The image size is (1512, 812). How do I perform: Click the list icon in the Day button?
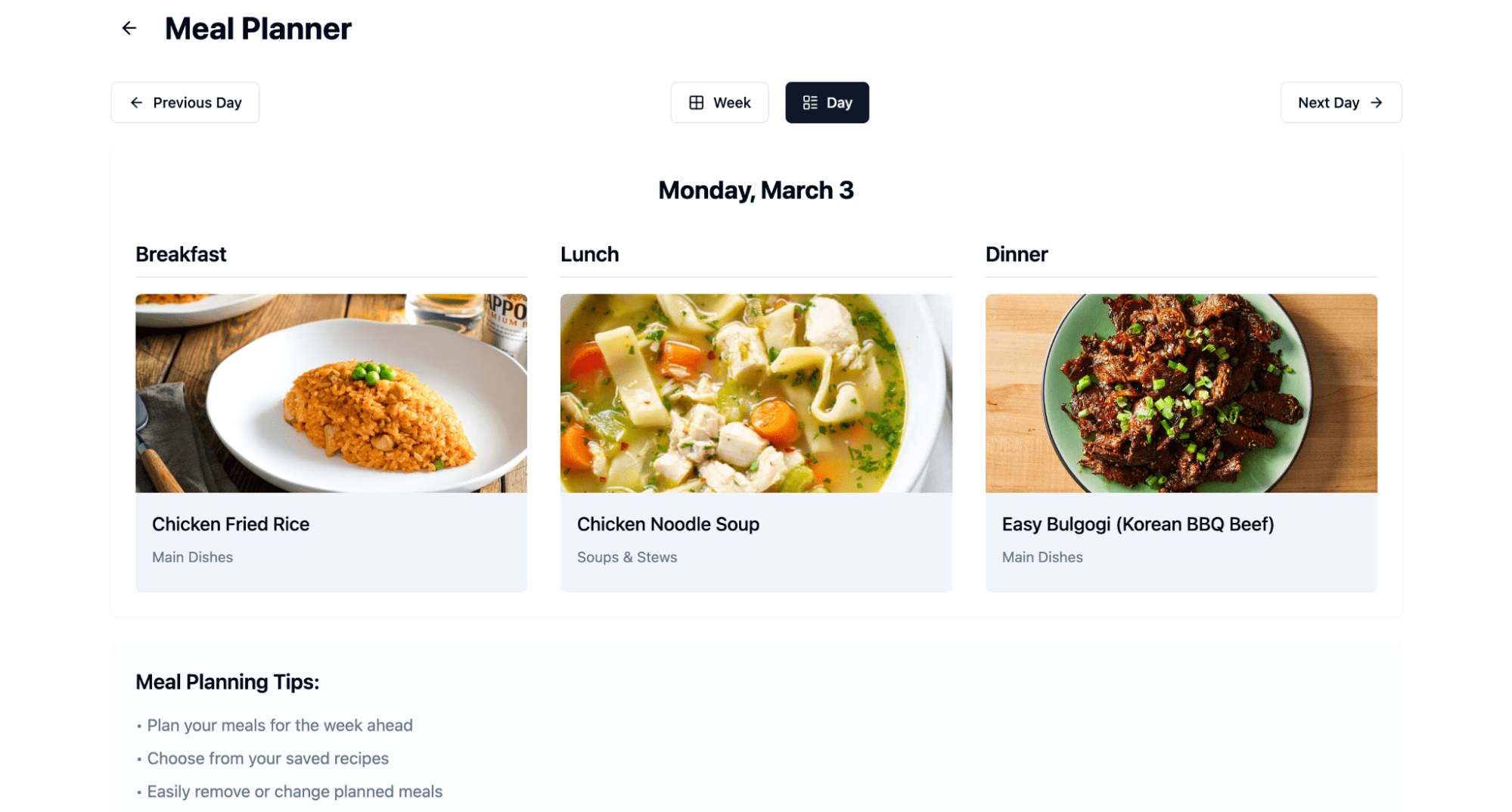click(810, 102)
